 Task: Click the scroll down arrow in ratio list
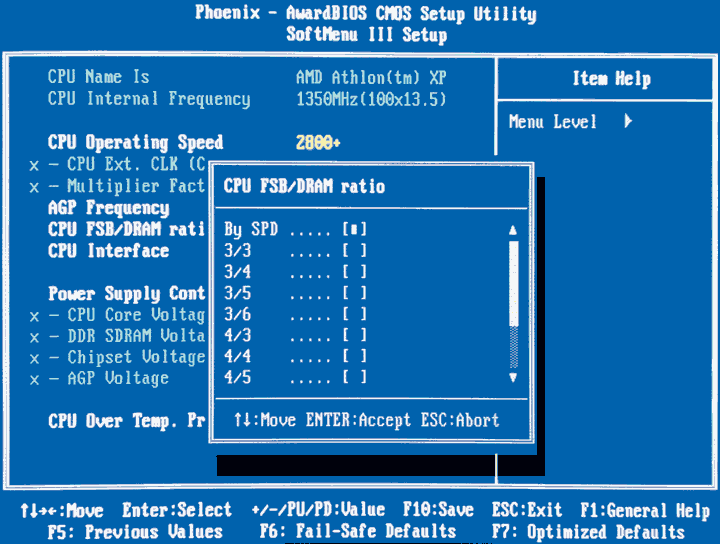[514, 378]
